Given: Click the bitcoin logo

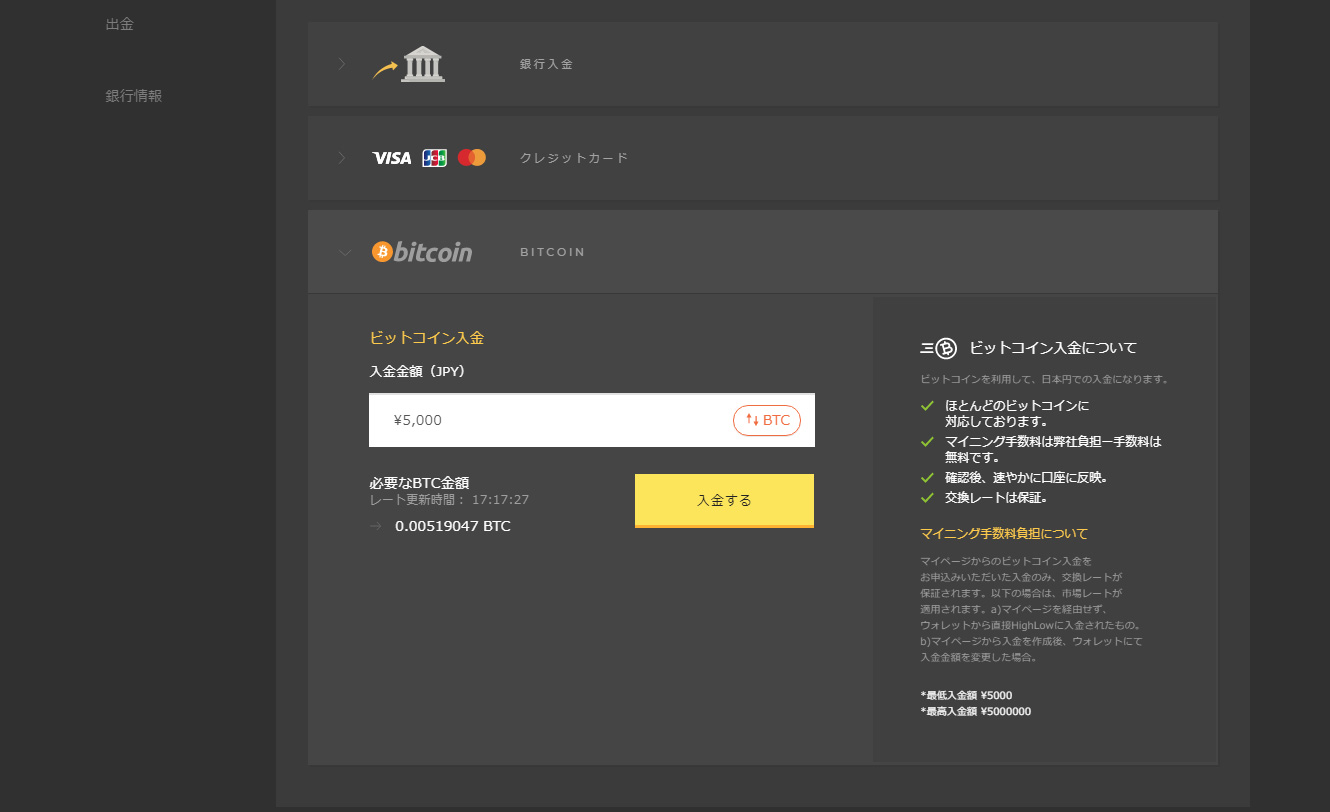Looking at the screenshot, I should point(422,252).
